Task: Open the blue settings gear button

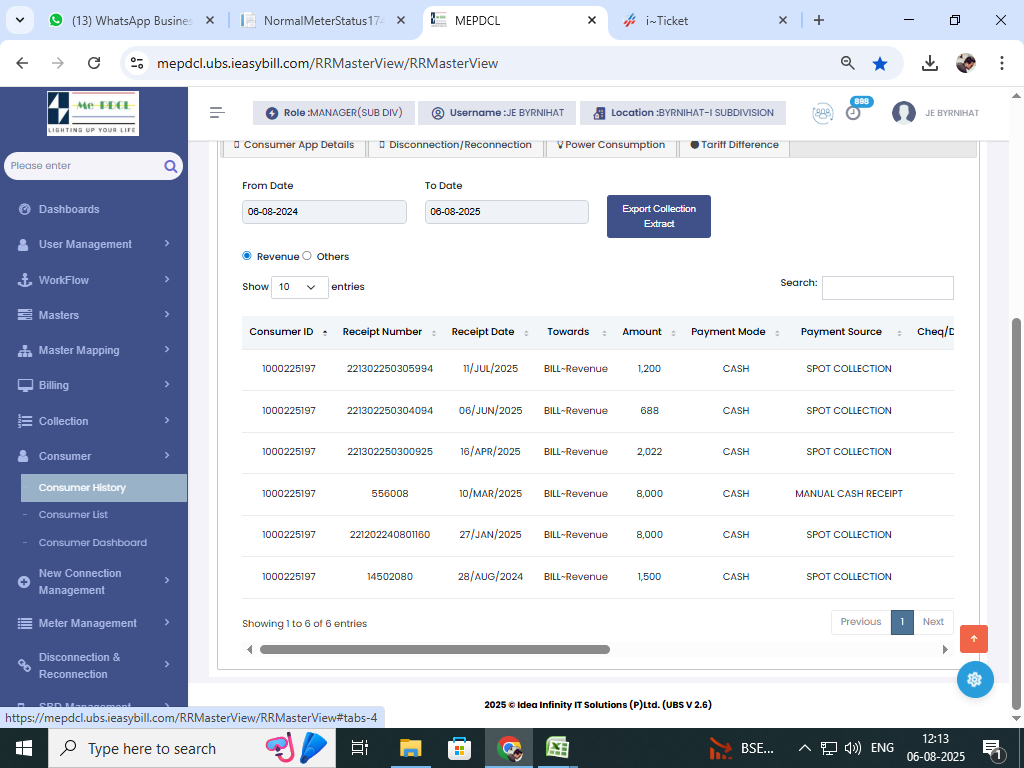Action: (974, 680)
